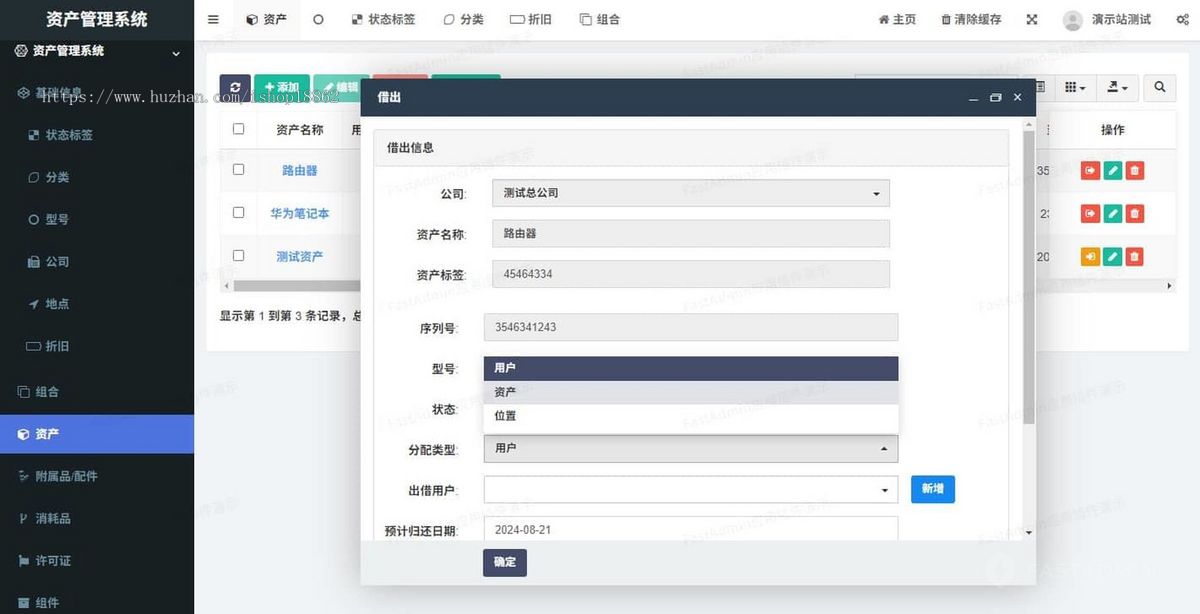Screen dimensions: 1200x614
Task: Check the 测试资产 row checkbox
Action: click(x=237, y=255)
